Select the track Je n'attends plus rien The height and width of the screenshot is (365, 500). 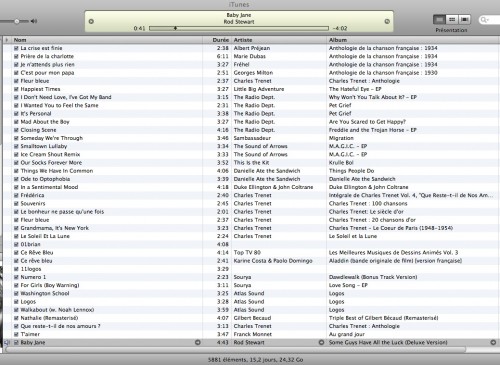47,64
